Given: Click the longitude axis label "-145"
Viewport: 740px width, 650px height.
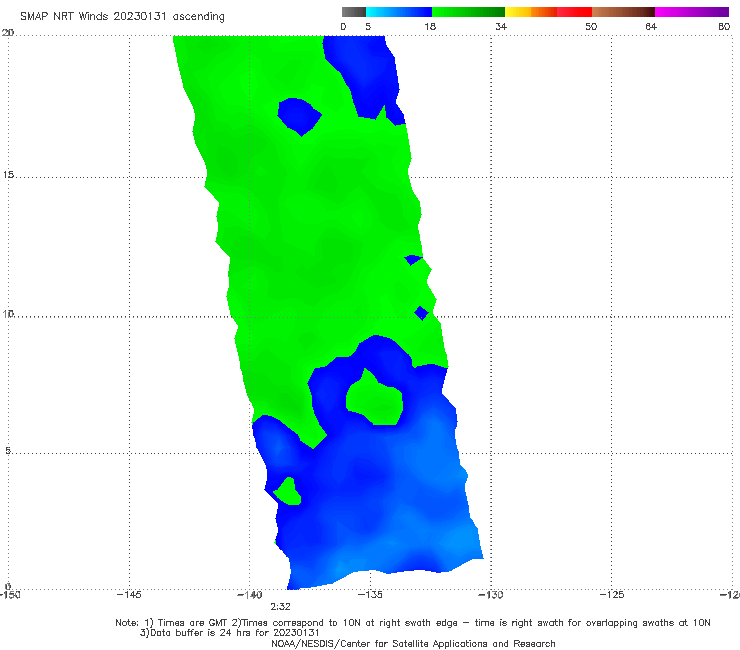Looking at the screenshot, I should tap(129, 595).
